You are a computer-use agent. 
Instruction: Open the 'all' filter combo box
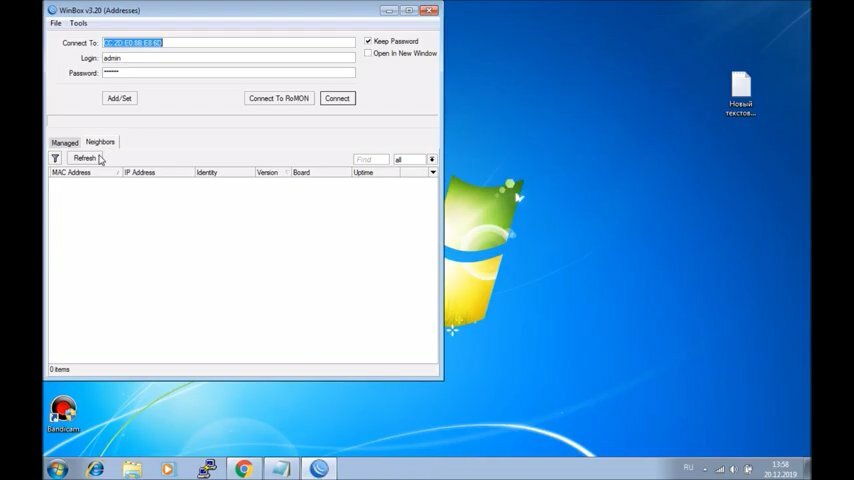(410, 160)
